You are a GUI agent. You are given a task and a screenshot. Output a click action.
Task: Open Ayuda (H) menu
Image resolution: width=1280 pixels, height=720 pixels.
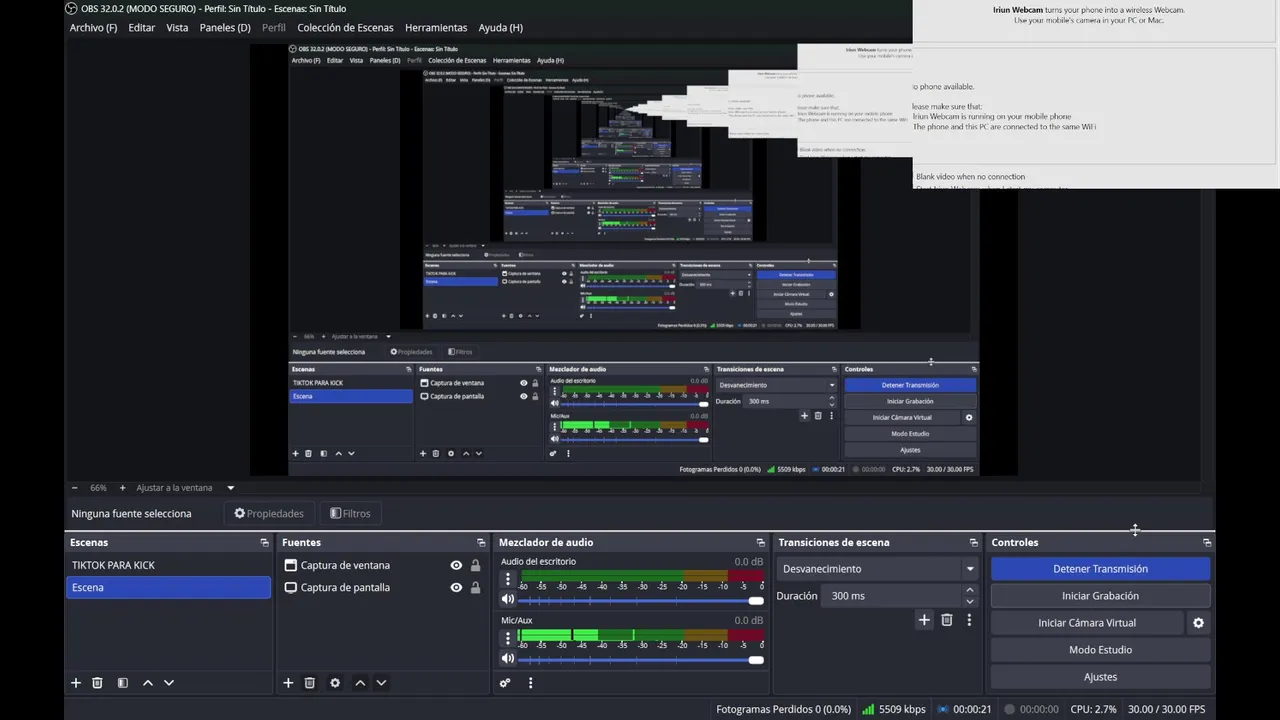click(x=500, y=28)
